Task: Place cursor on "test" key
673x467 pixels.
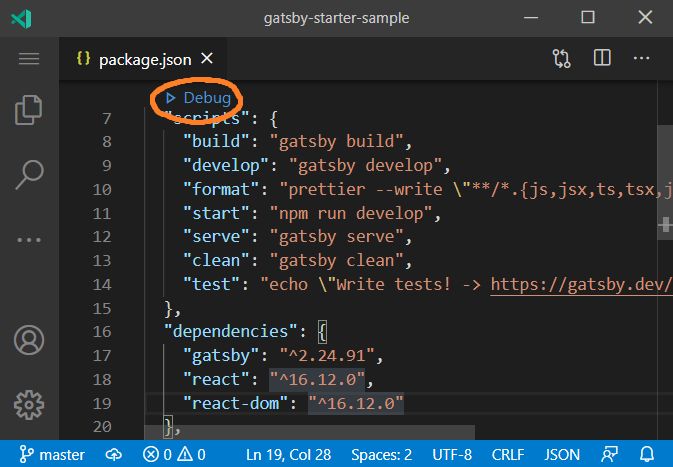Action: pos(212,284)
